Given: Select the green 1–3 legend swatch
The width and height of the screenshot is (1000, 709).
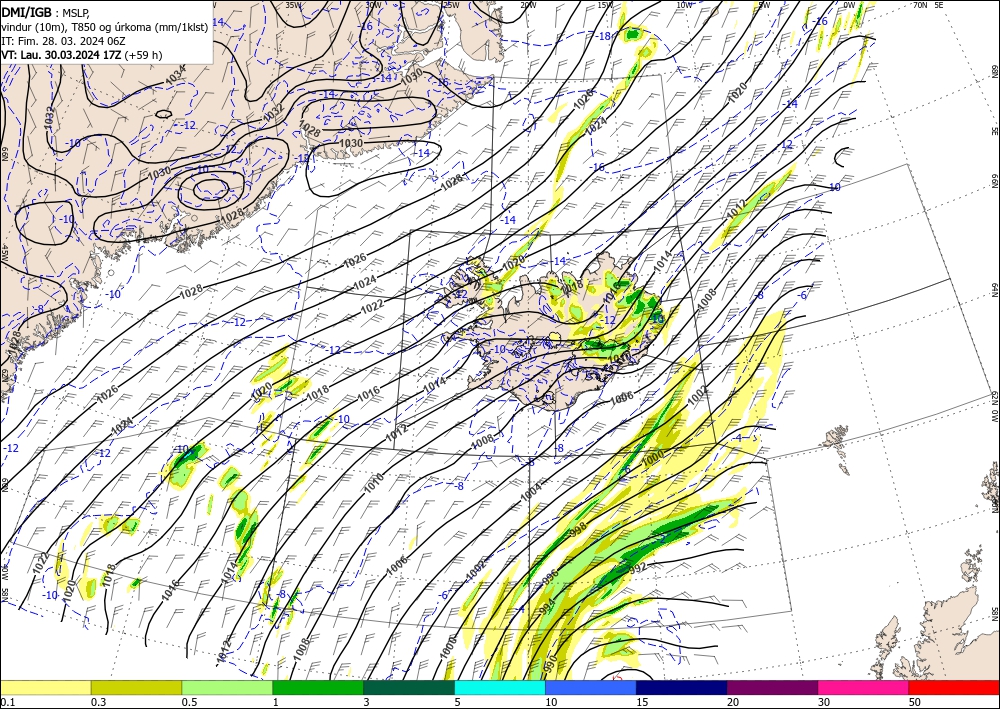Looking at the screenshot, I should click(318, 687).
